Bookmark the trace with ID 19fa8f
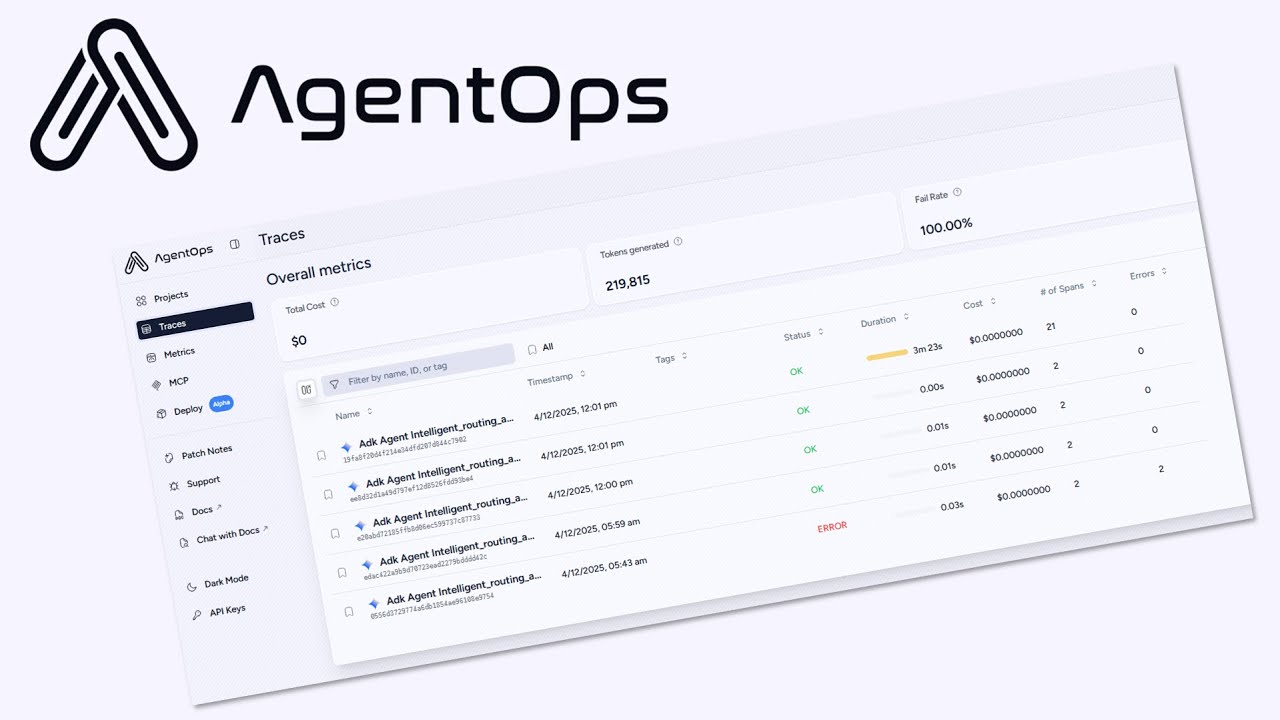Viewport: 1280px width, 720px height. 321,455
